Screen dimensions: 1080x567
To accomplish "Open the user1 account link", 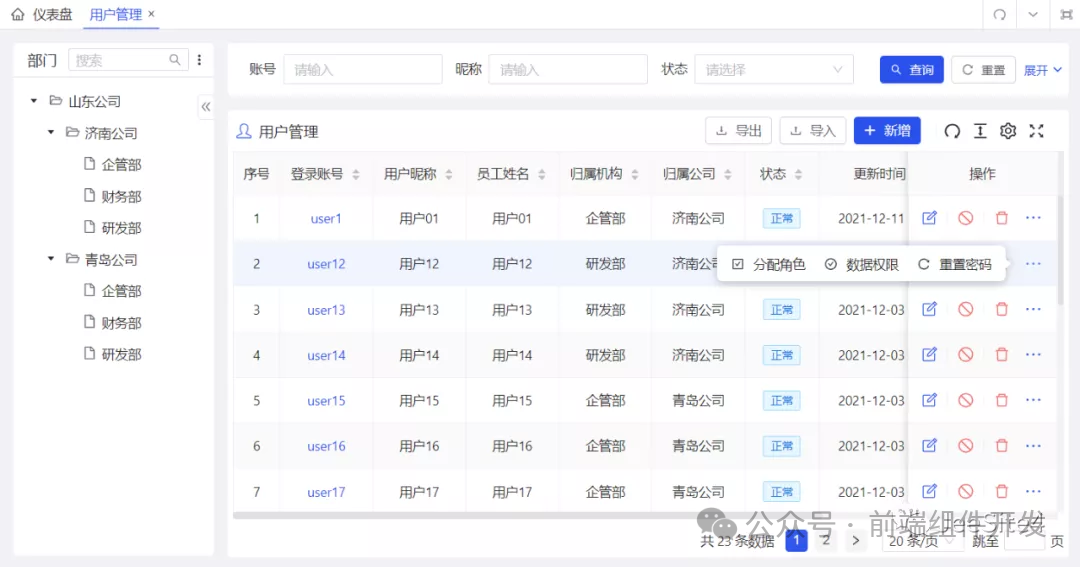I will [326, 218].
